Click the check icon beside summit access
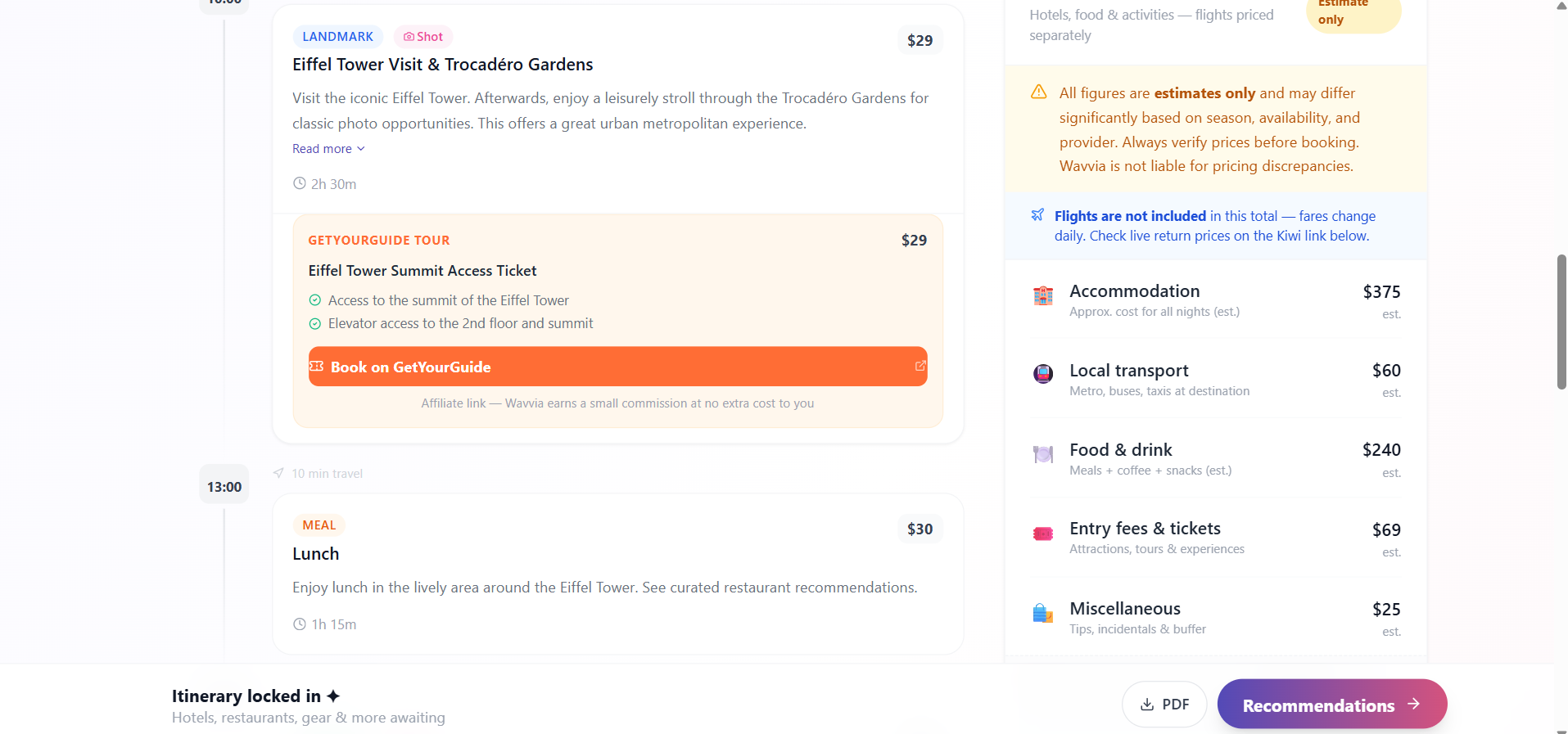Screen dimensions: 1568x734 tap(314, 300)
